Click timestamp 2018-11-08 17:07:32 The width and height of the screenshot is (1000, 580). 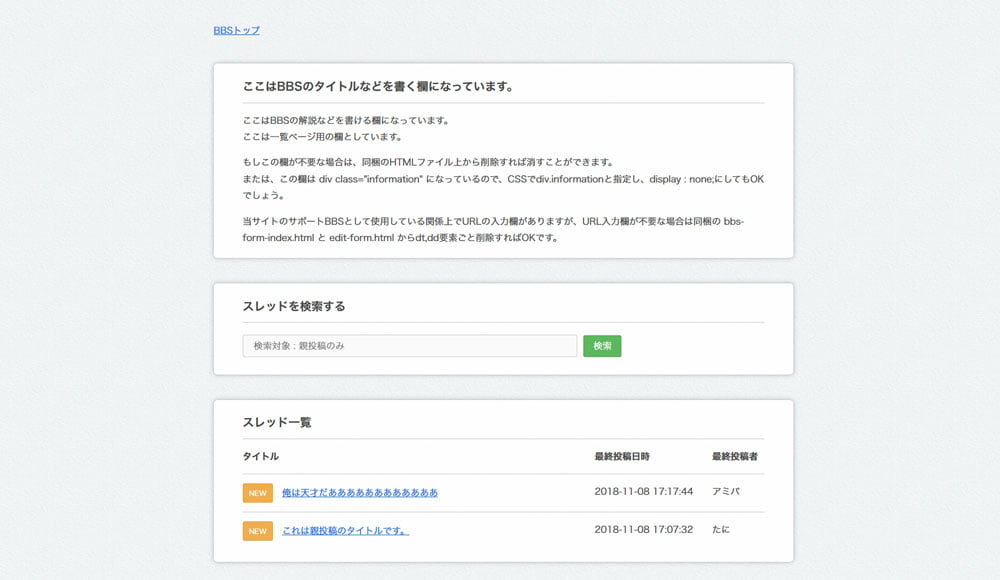643,530
